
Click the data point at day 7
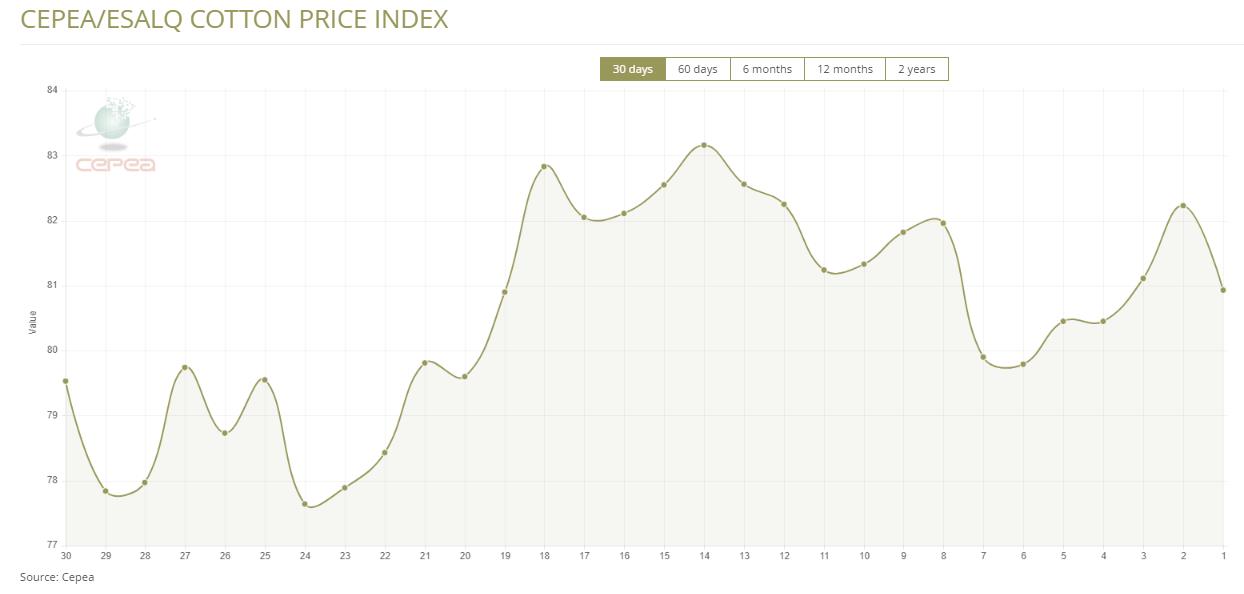click(x=983, y=357)
